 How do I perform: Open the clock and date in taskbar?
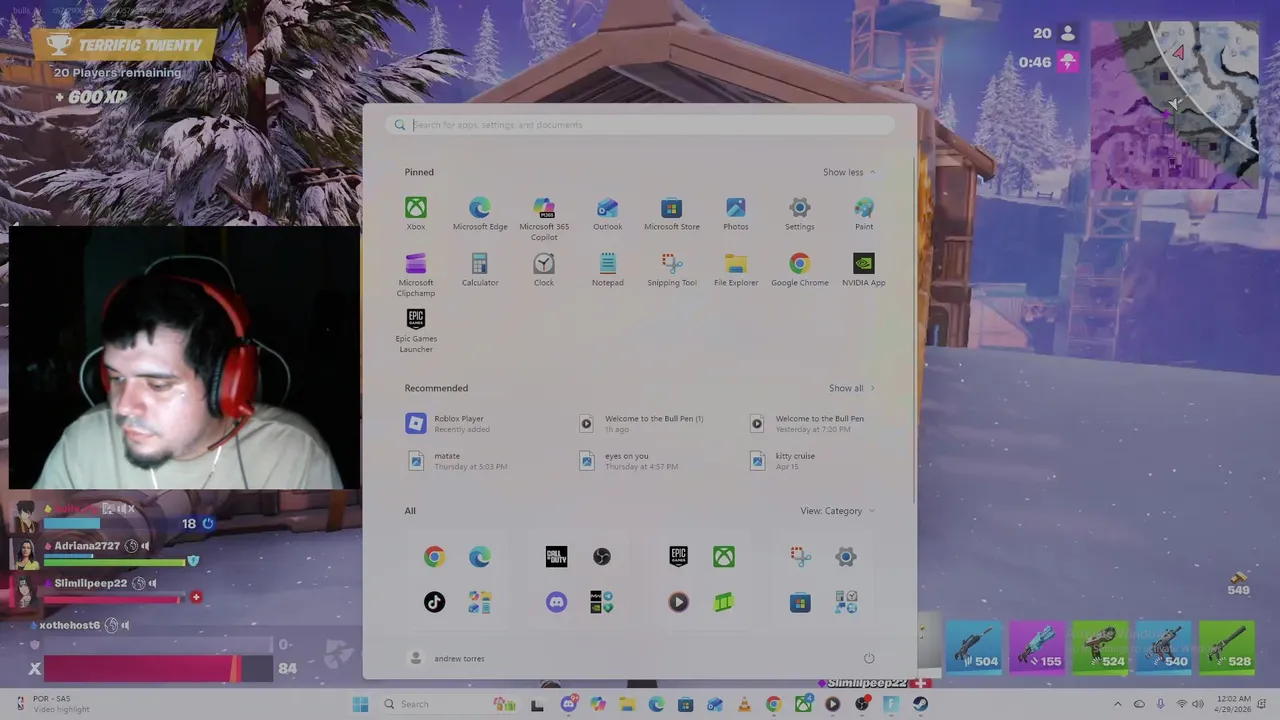tap(1235, 704)
